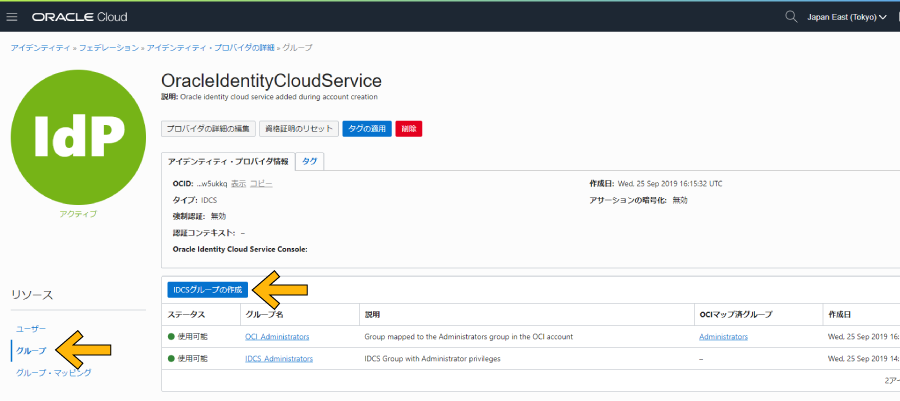Click the リソース section heading
The width and height of the screenshot is (900, 401).
(32, 295)
